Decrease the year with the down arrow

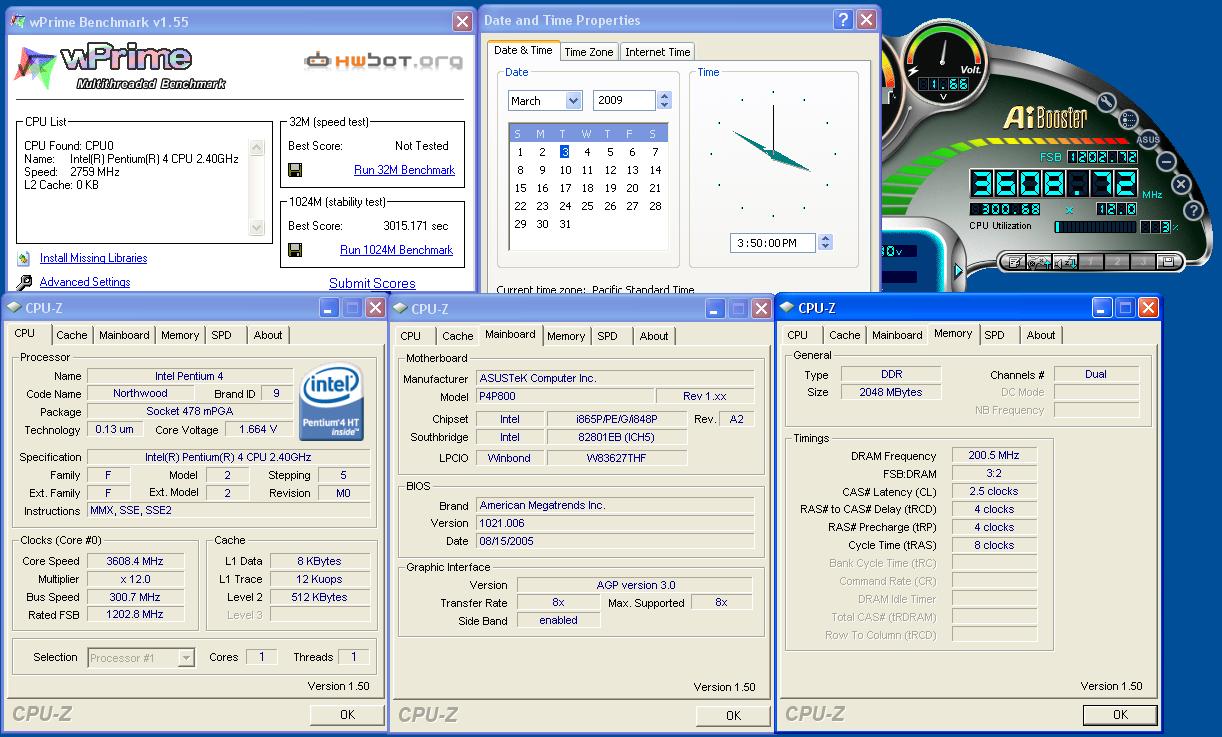[665, 105]
